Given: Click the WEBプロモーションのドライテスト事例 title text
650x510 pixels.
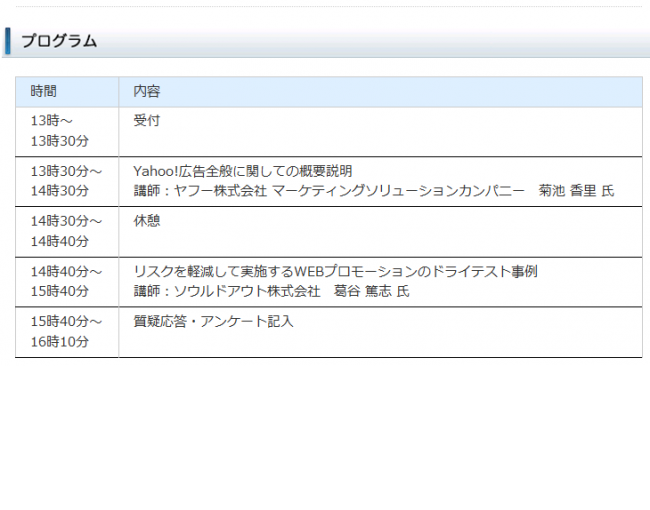Looking at the screenshot, I should coord(335,271).
